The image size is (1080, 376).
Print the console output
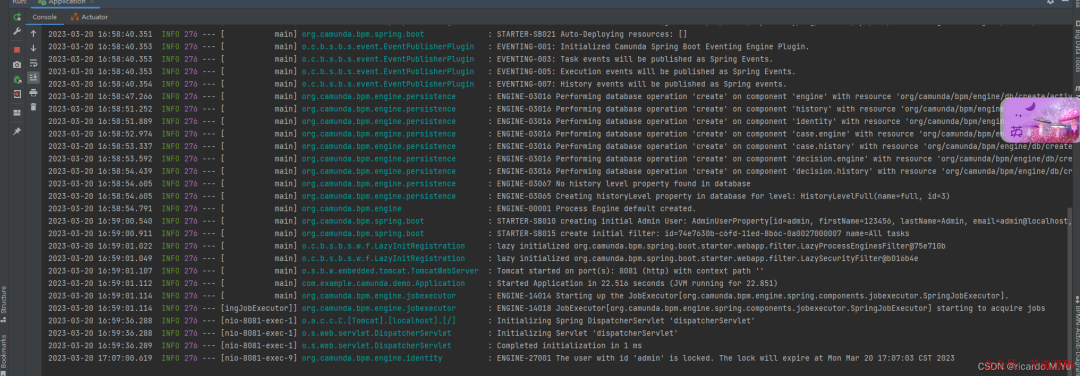coord(33,92)
